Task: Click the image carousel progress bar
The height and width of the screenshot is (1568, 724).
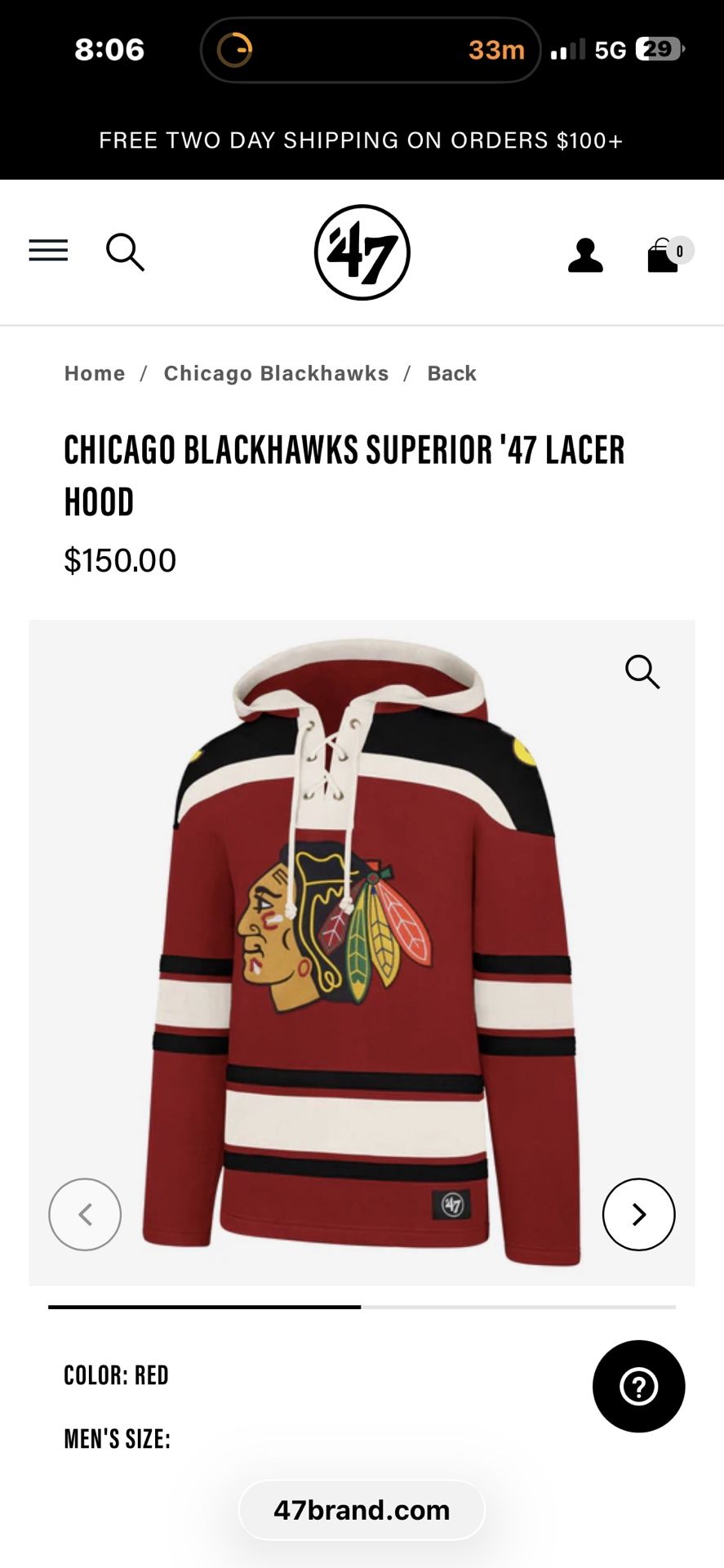Action: (x=362, y=1307)
